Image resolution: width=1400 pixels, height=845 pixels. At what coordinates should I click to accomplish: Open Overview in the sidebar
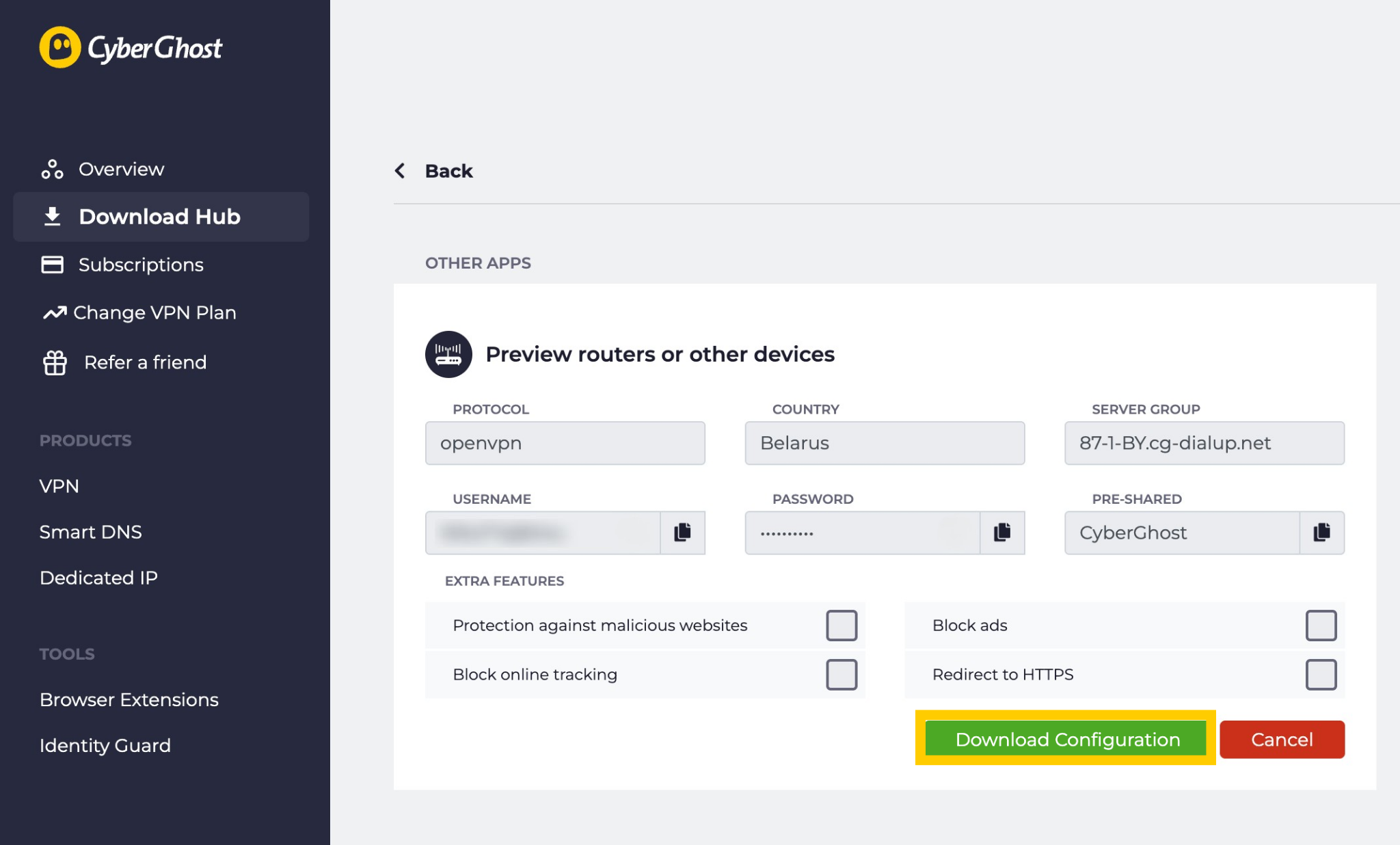121,169
